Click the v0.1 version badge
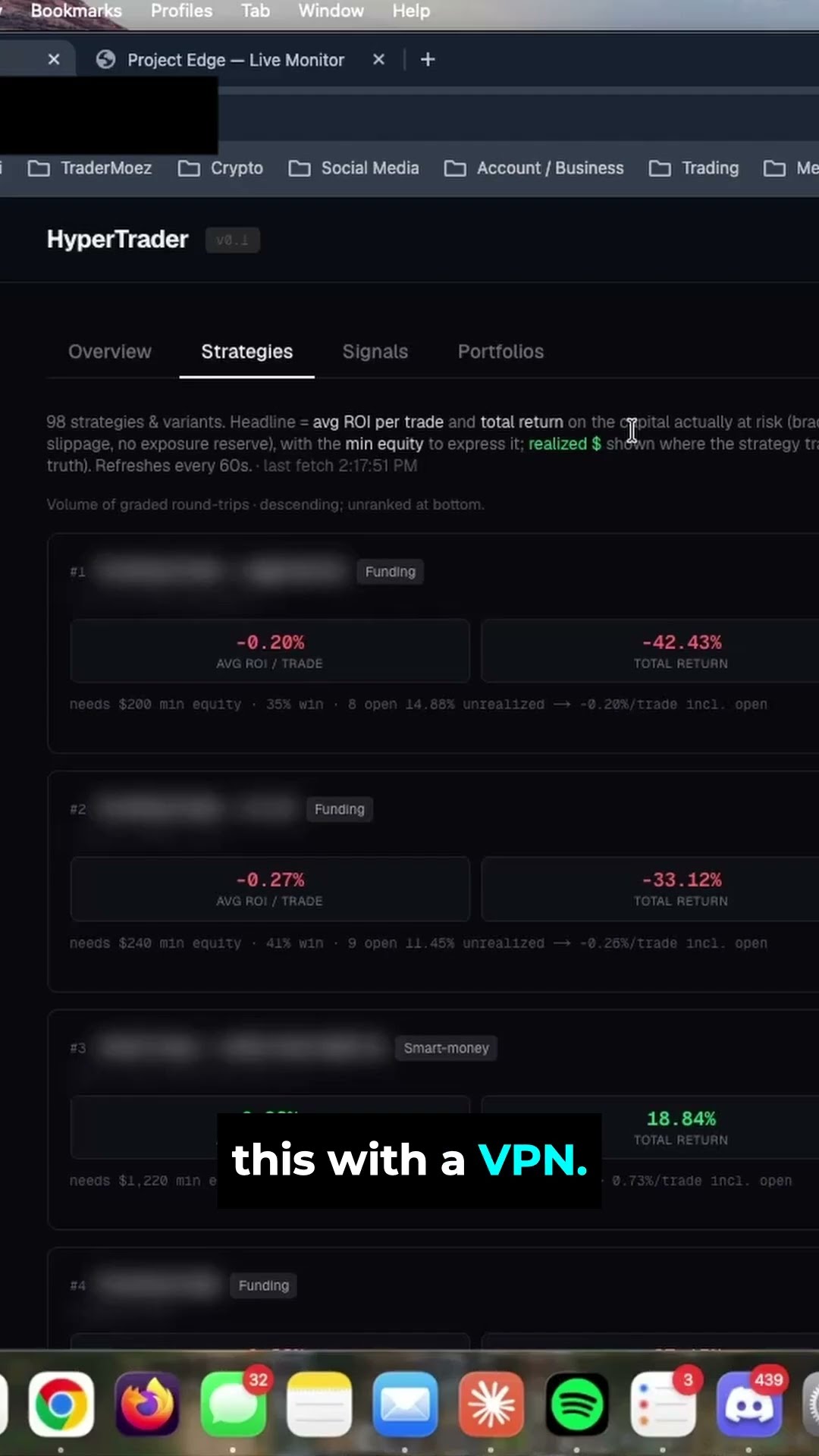The width and height of the screenshot is (819, 1456). click(232, 240)
